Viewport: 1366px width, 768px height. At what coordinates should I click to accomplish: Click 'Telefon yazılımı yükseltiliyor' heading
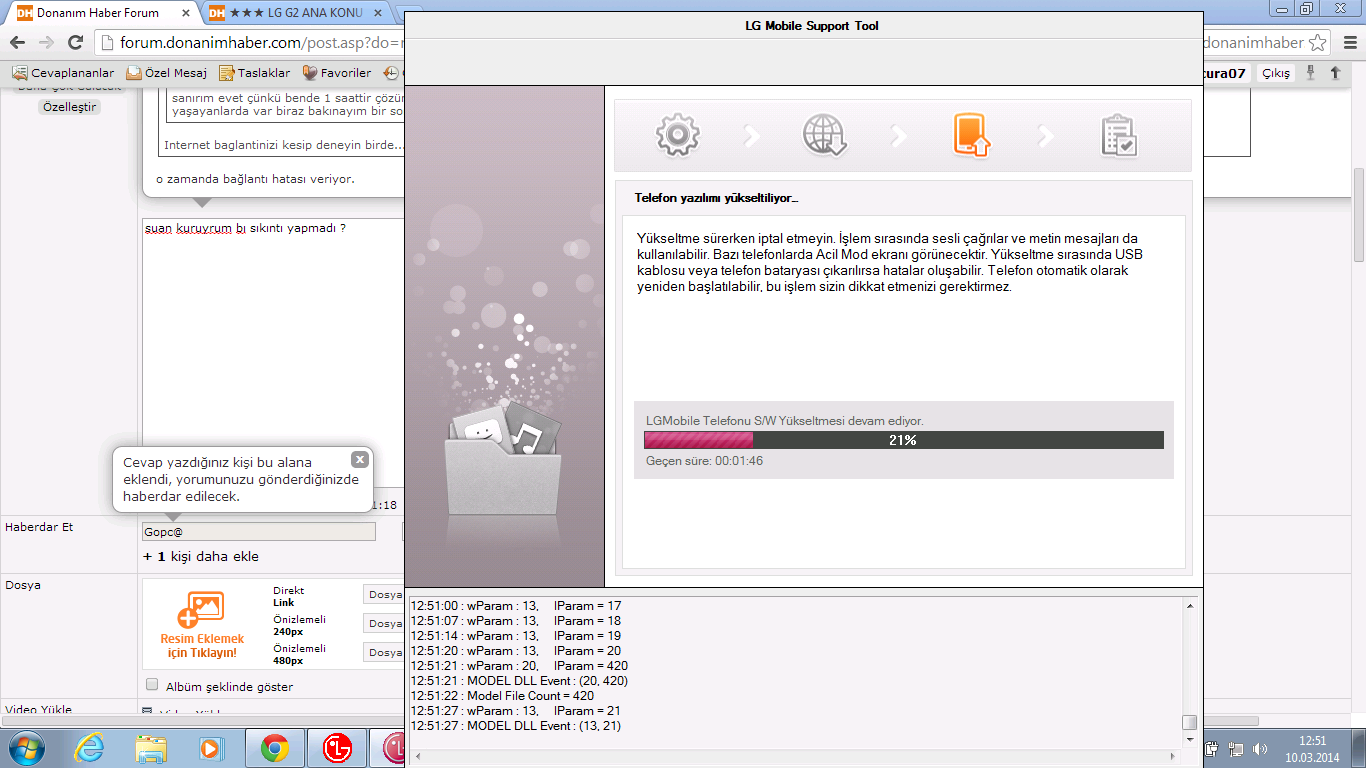click(716, 198)
